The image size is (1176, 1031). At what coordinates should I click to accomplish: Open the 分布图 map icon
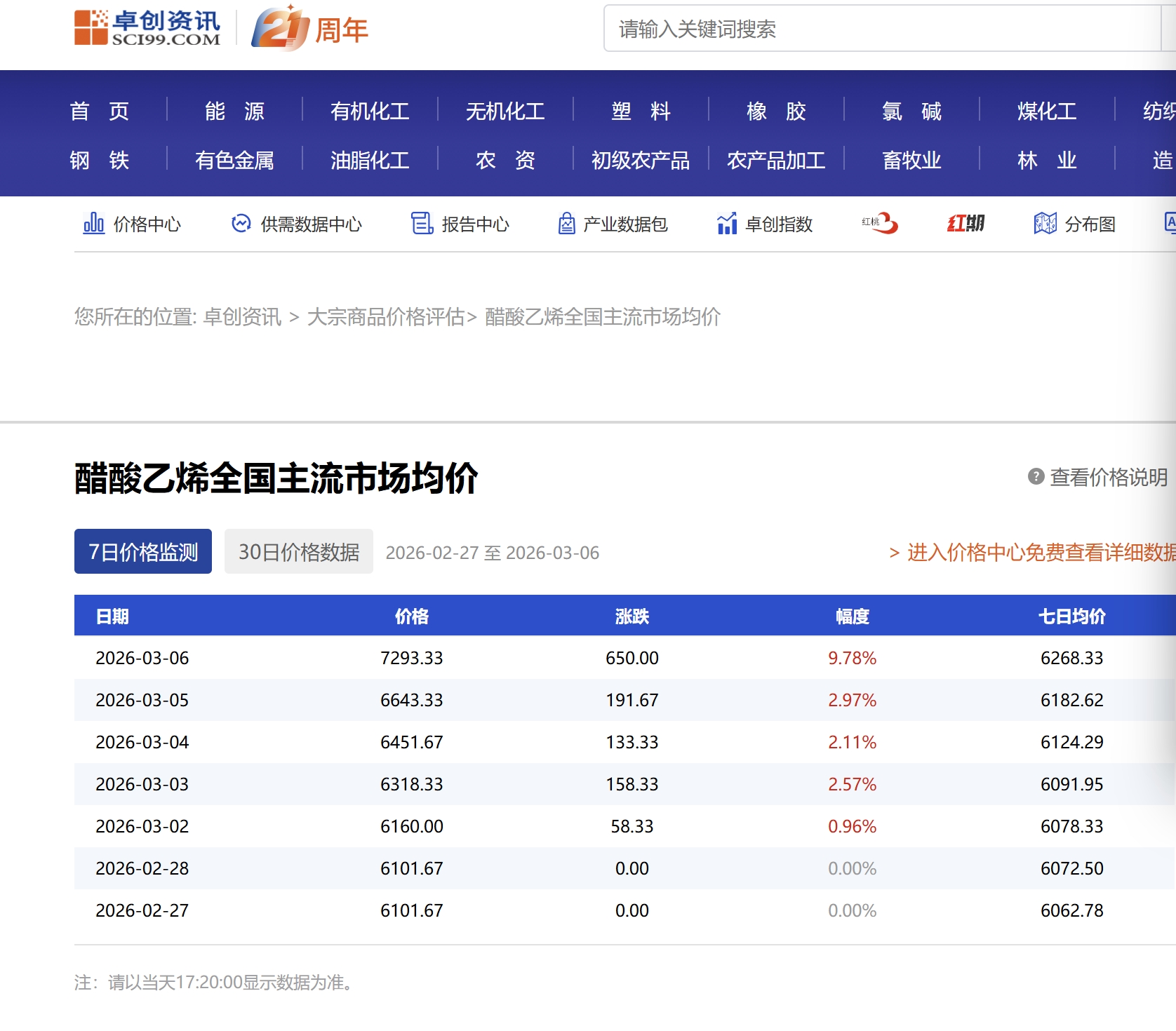tap(1045, 224)
